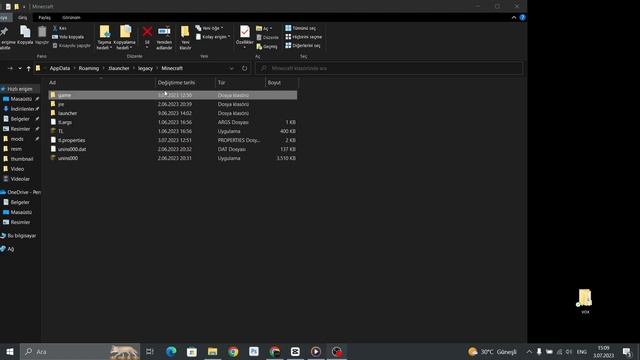The height and width of the screenshot is (360, 640).
Task: Open Photoshop from the taskbar
Action: click(253, 351)
